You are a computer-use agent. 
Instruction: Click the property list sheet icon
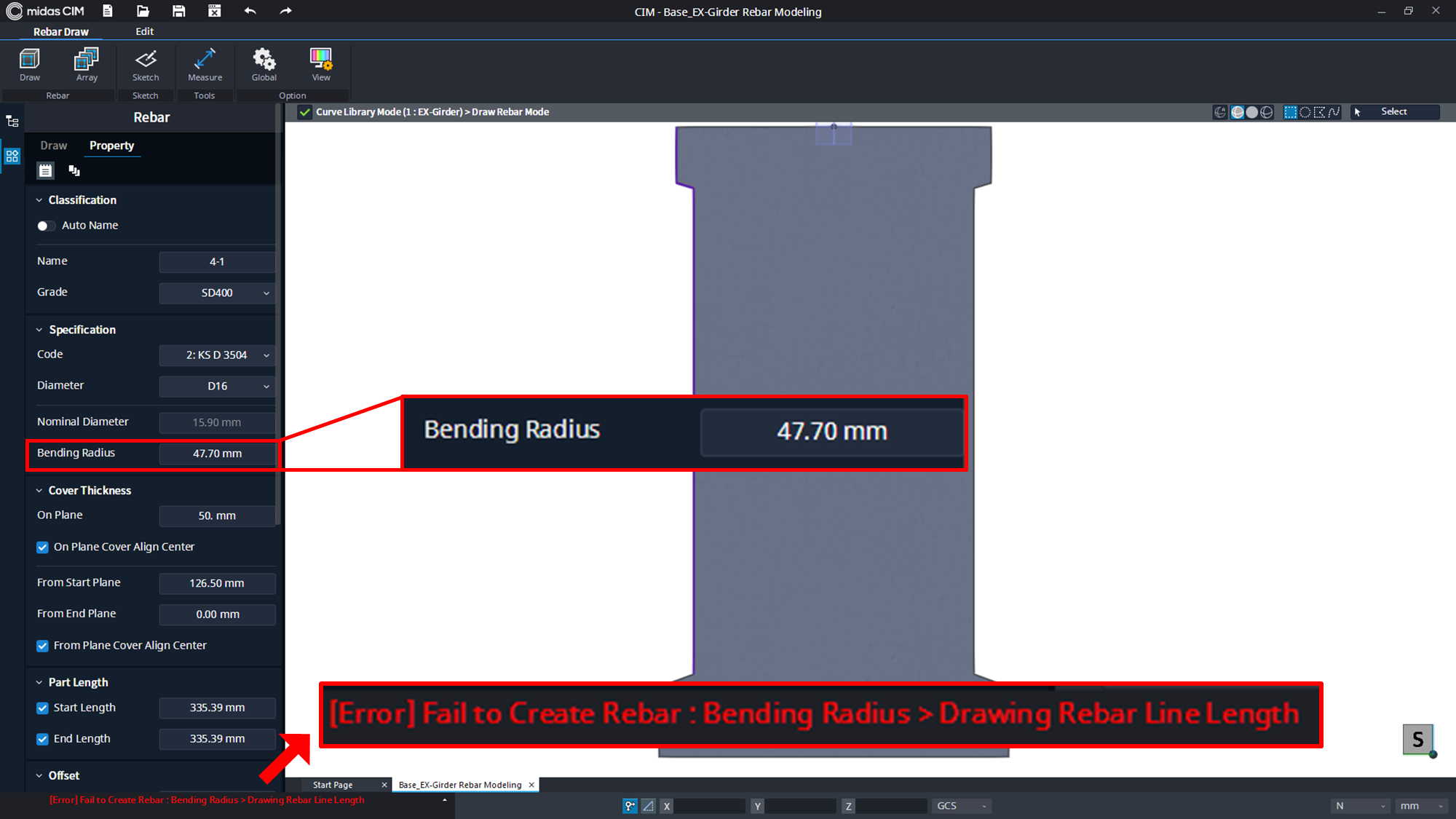pyautogui.click(x=46, y=170)
